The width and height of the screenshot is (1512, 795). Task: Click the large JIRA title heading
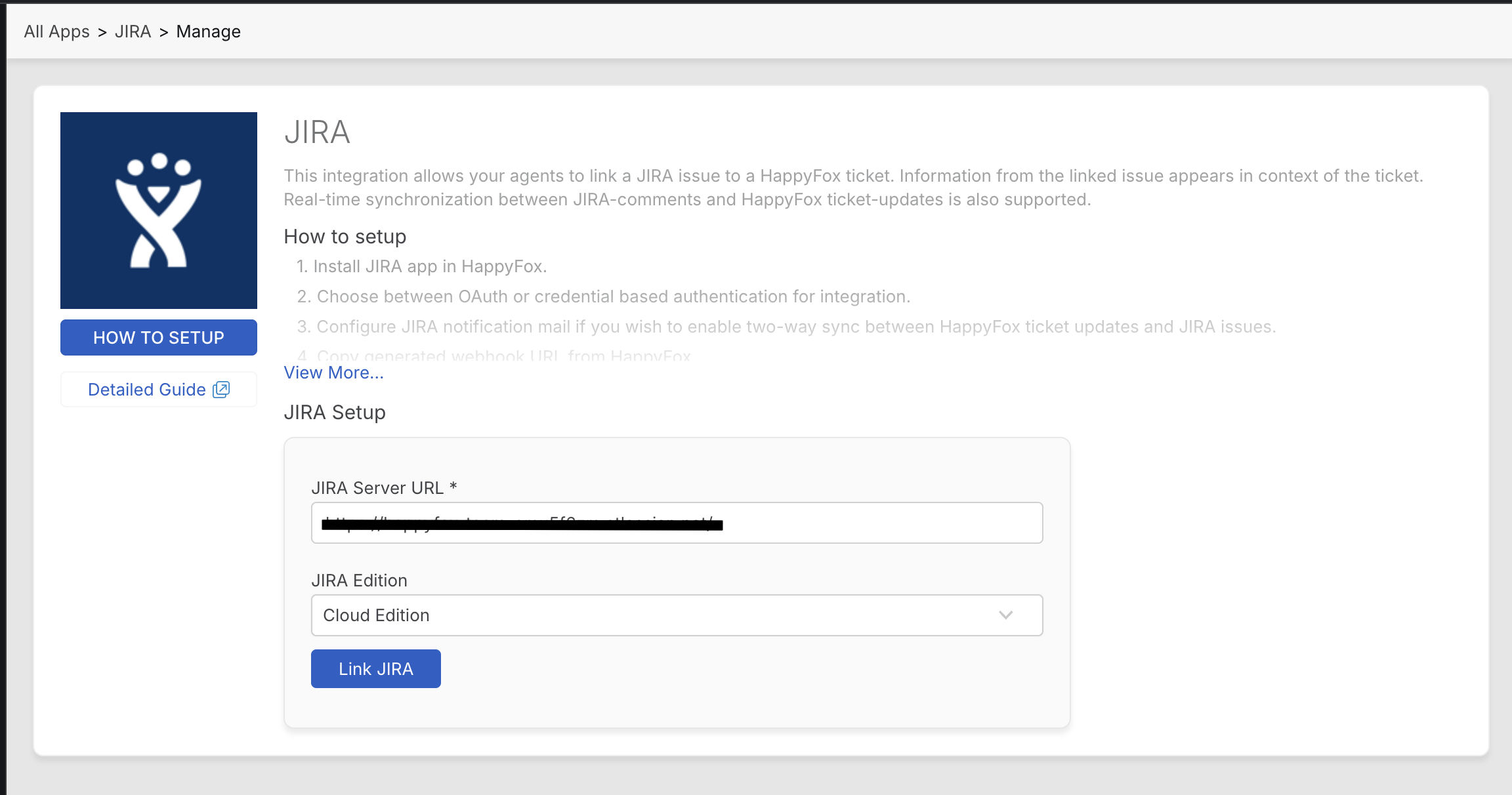pos(317,132)
